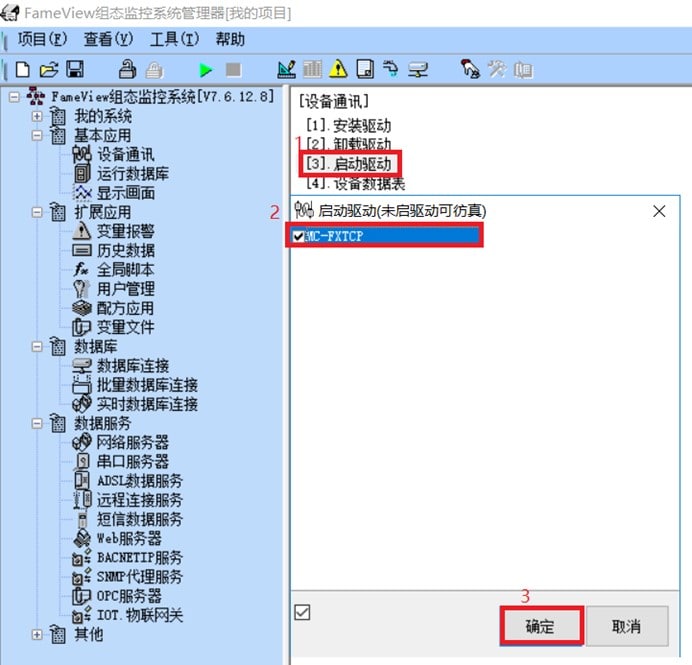Select OPC服务器 in the tree
This screenshot has height=665, width=692.
(129, 597)
